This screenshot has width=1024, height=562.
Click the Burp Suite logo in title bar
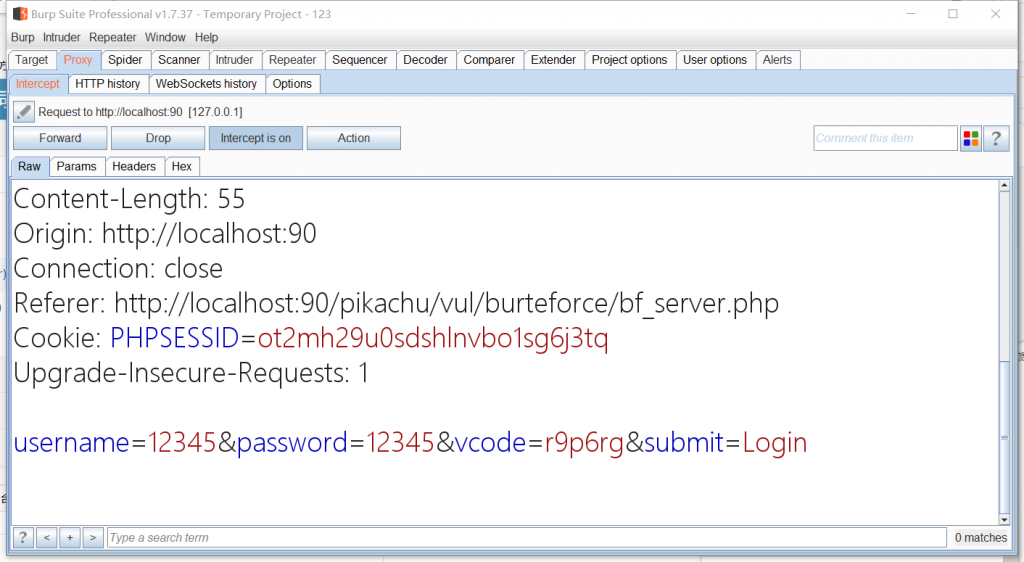(20, 14)
